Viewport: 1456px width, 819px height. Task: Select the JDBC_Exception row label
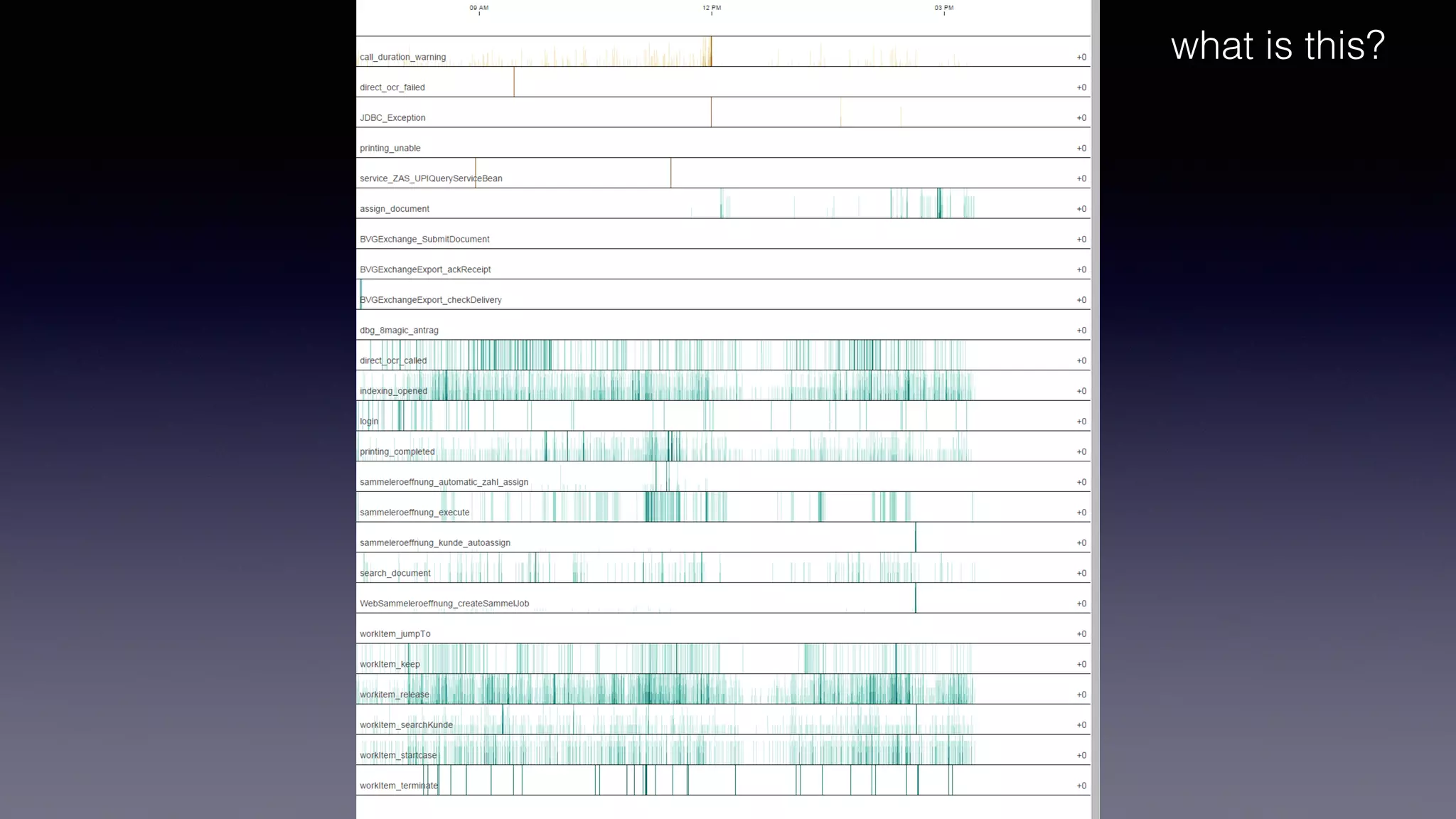(392, 118)
